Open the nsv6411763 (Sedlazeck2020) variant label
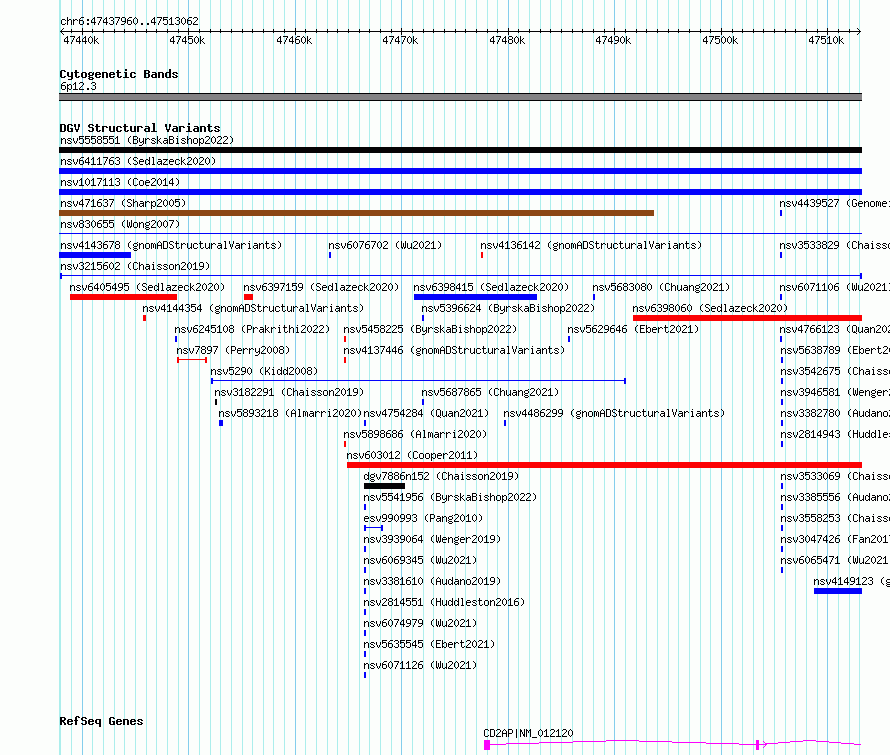The height and width of the screenshot is (755, 890). [138, 161]
